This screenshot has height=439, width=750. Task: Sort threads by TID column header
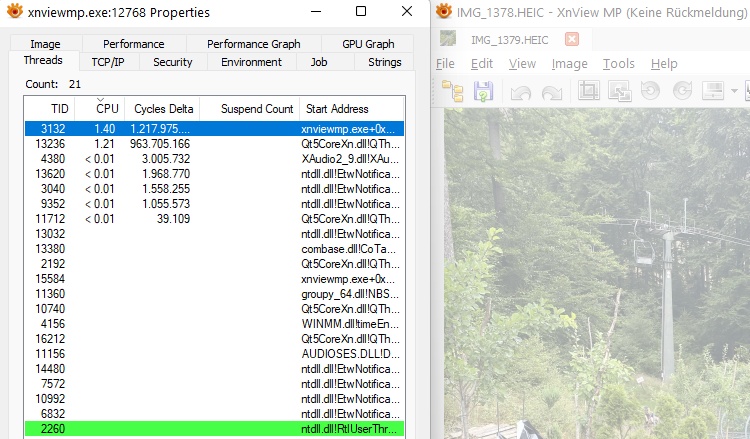[50, 109]
